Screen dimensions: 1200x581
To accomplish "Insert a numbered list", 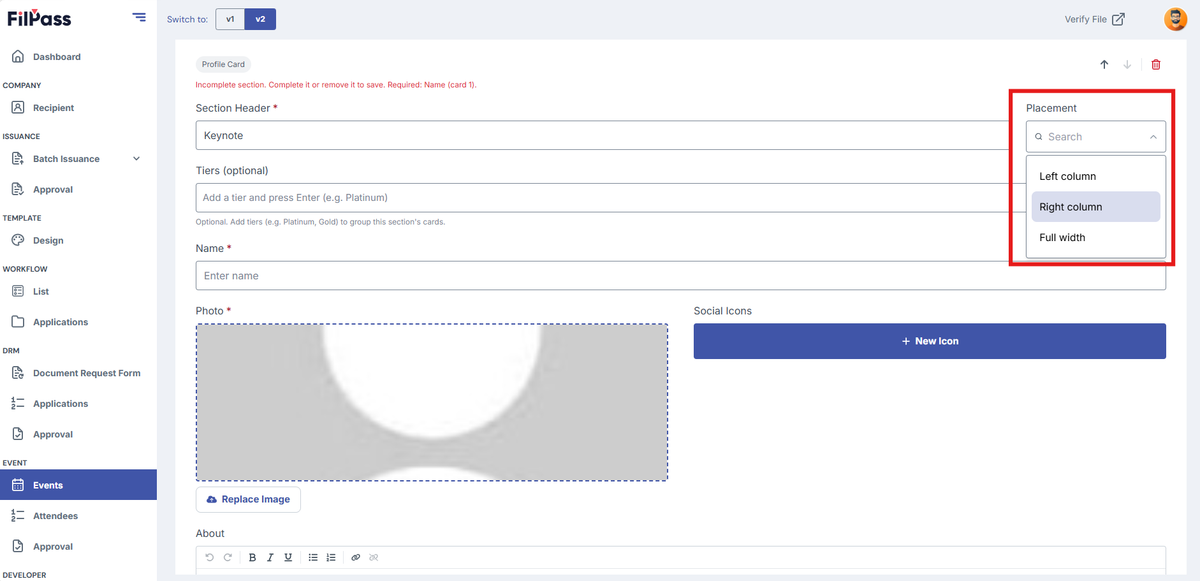I will point(331,557).
